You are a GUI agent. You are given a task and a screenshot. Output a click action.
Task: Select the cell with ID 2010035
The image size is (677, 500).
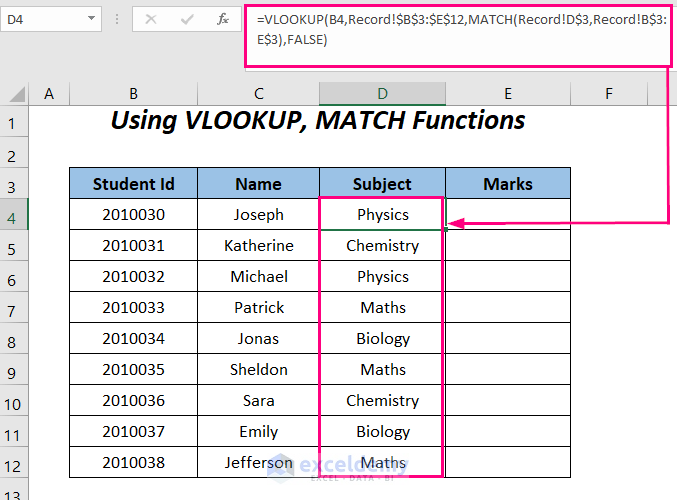pos(133,369)
